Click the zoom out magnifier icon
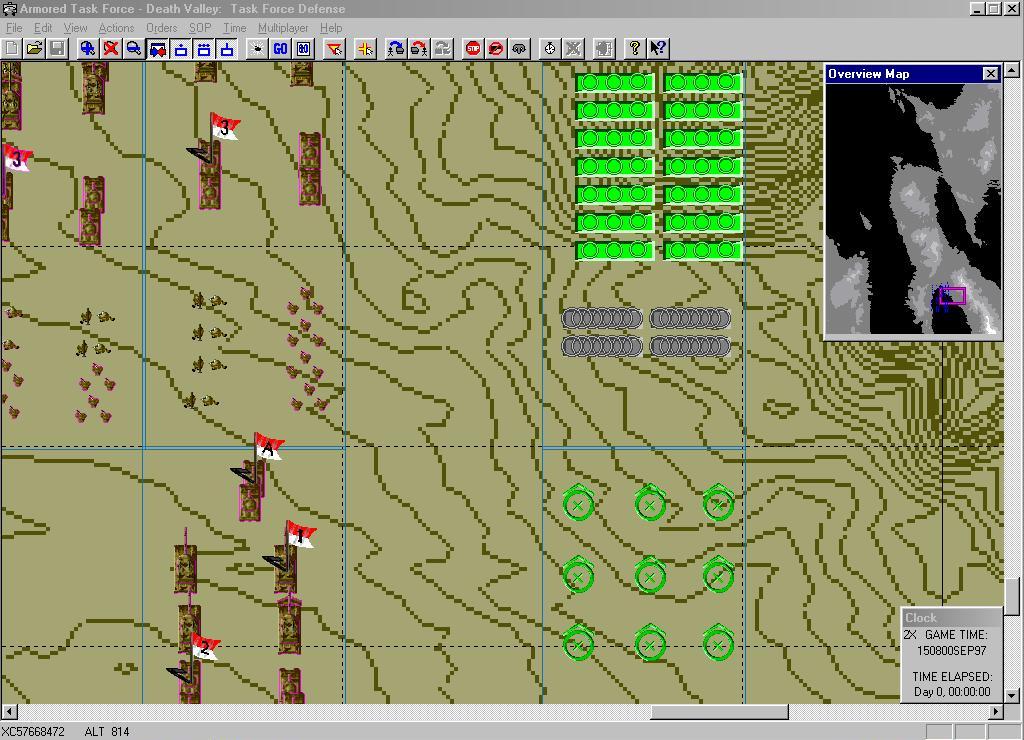The height and width of the screenshot is (740, 1024). click(x=134, y=48)
